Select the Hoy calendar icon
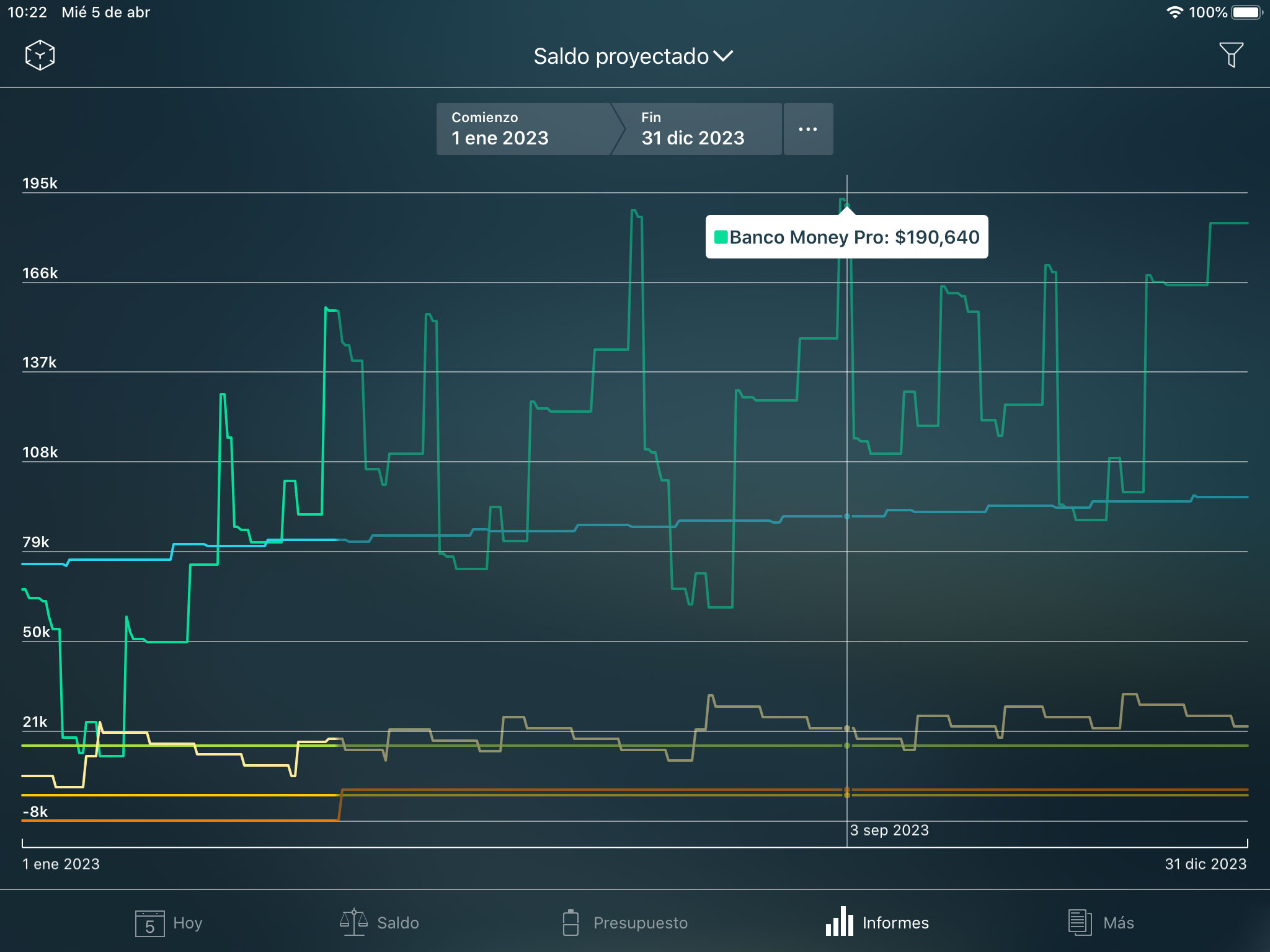Screen dimensions: 1270x952 pyautogui.click(x=151, y=922)
